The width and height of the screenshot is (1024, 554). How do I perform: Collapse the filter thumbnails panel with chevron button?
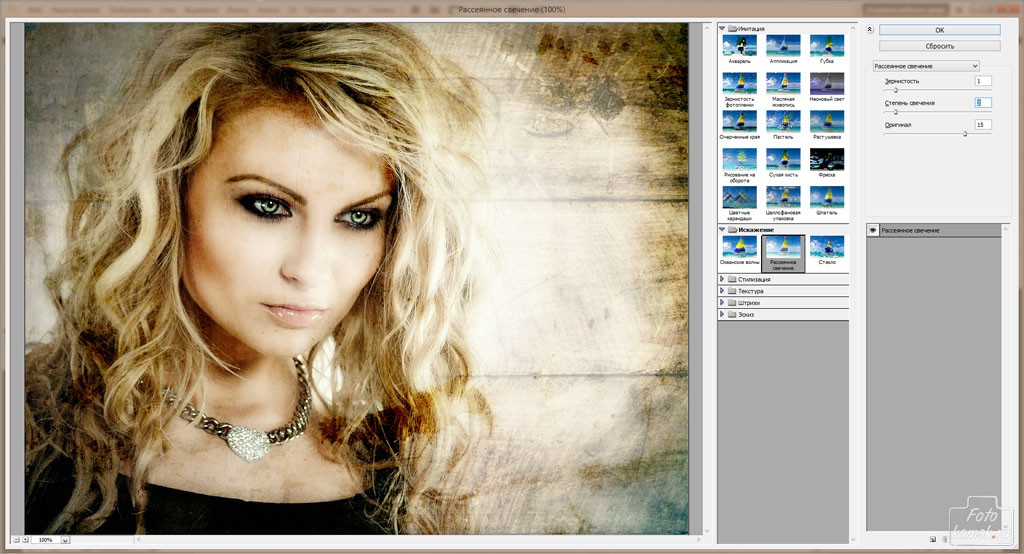point(870,30)
